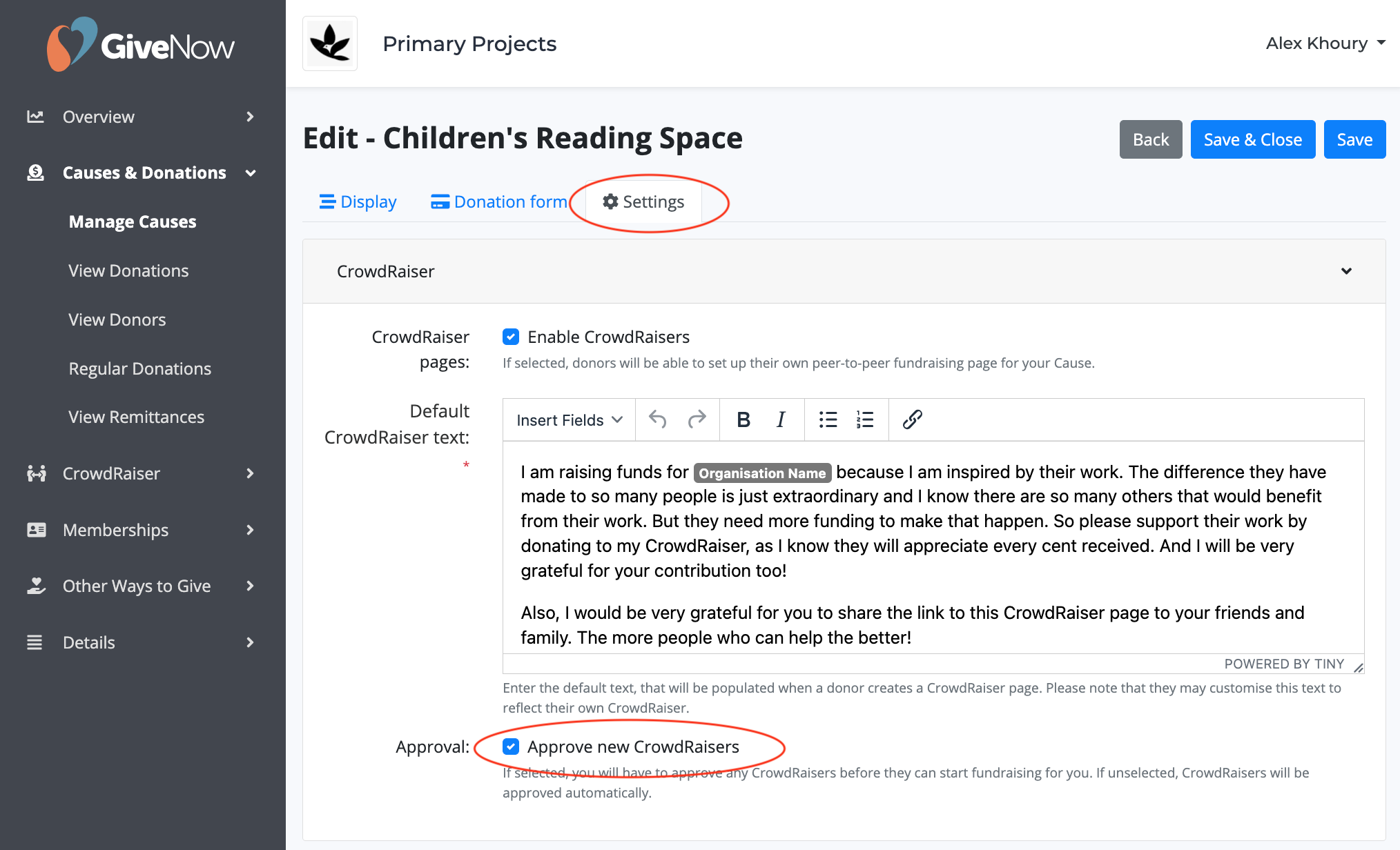
Task: Expand the Other Ways to Give chevron
Action: click(x=251, y=586)
